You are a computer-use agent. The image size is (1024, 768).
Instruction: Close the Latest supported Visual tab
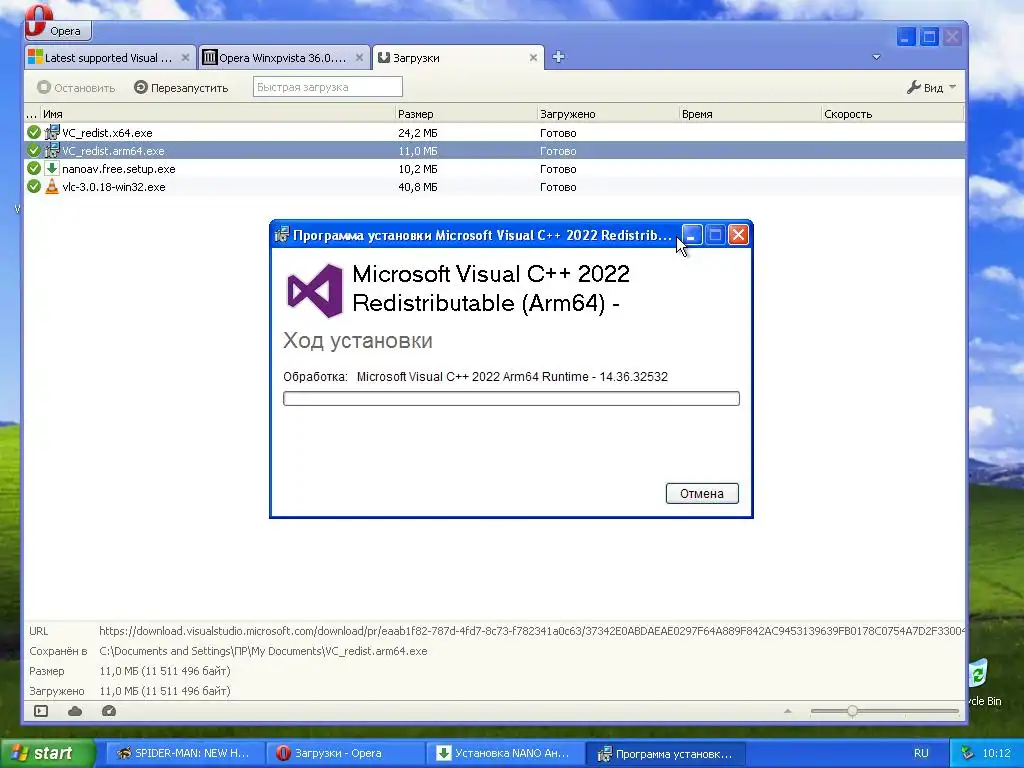[185, 57]
